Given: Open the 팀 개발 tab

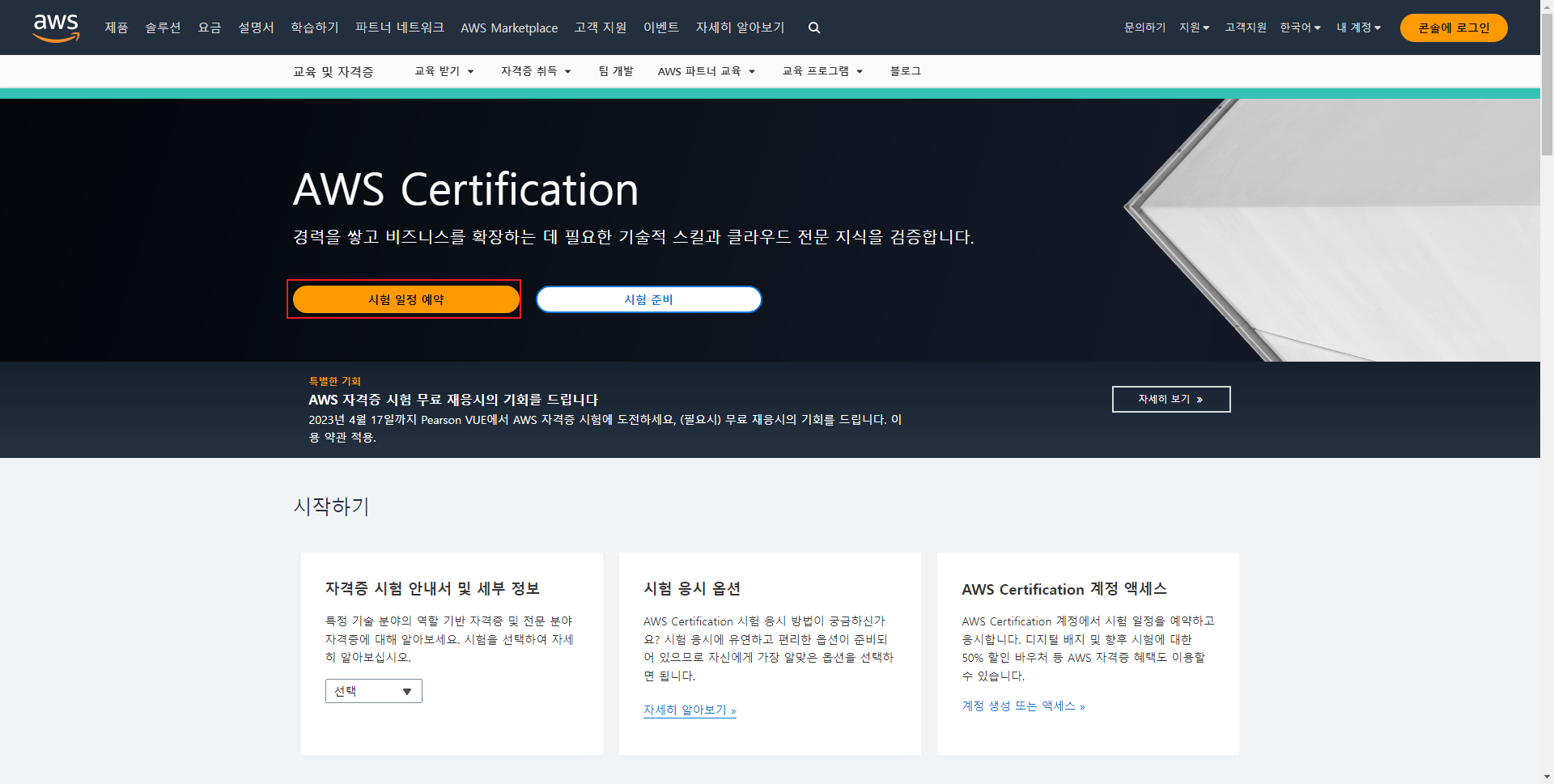Looking at the screenshot, I should 616,71.
